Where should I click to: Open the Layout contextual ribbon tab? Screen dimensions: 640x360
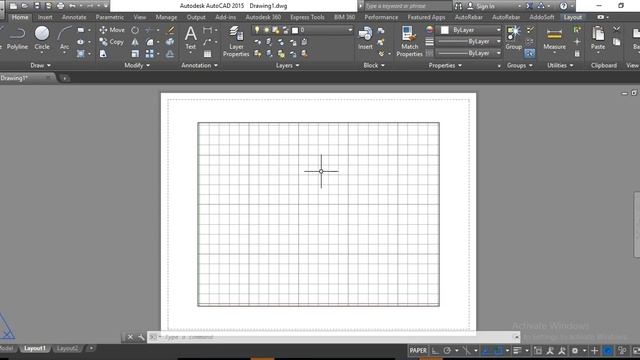572,17
